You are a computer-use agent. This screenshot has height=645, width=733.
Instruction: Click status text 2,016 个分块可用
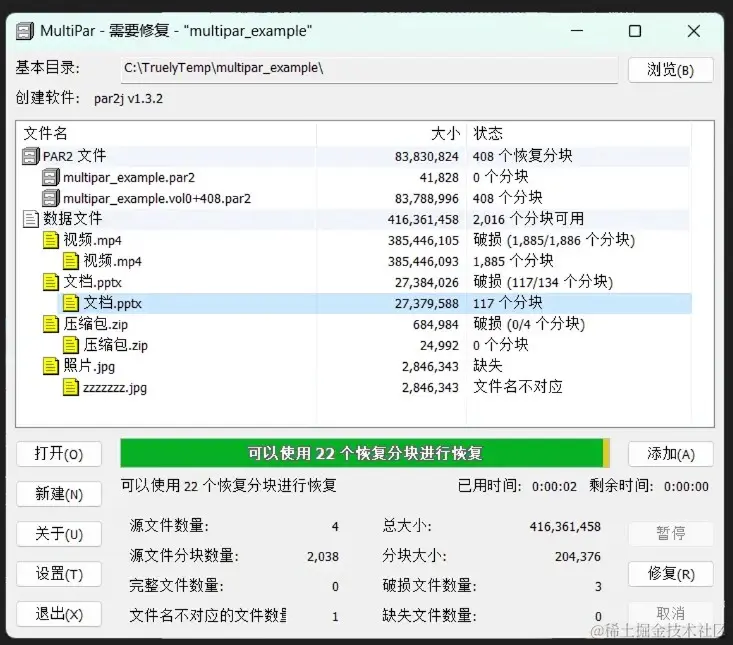click(x=528, y=219)
